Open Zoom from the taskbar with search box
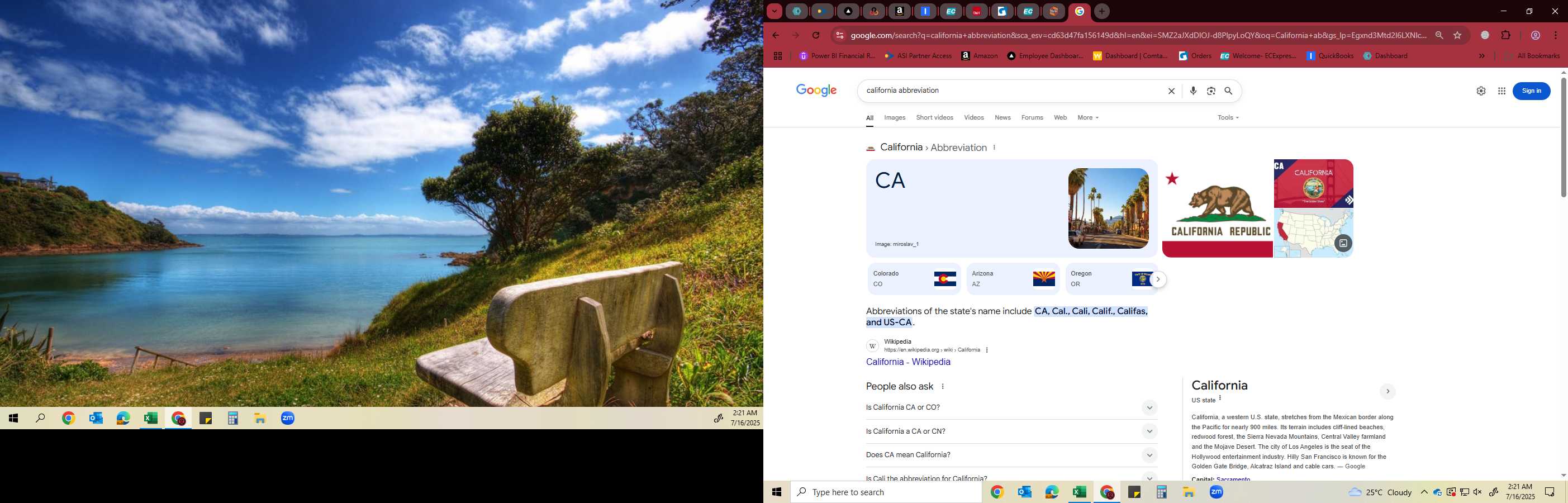1568x503 pixels. pos(1216,492)
